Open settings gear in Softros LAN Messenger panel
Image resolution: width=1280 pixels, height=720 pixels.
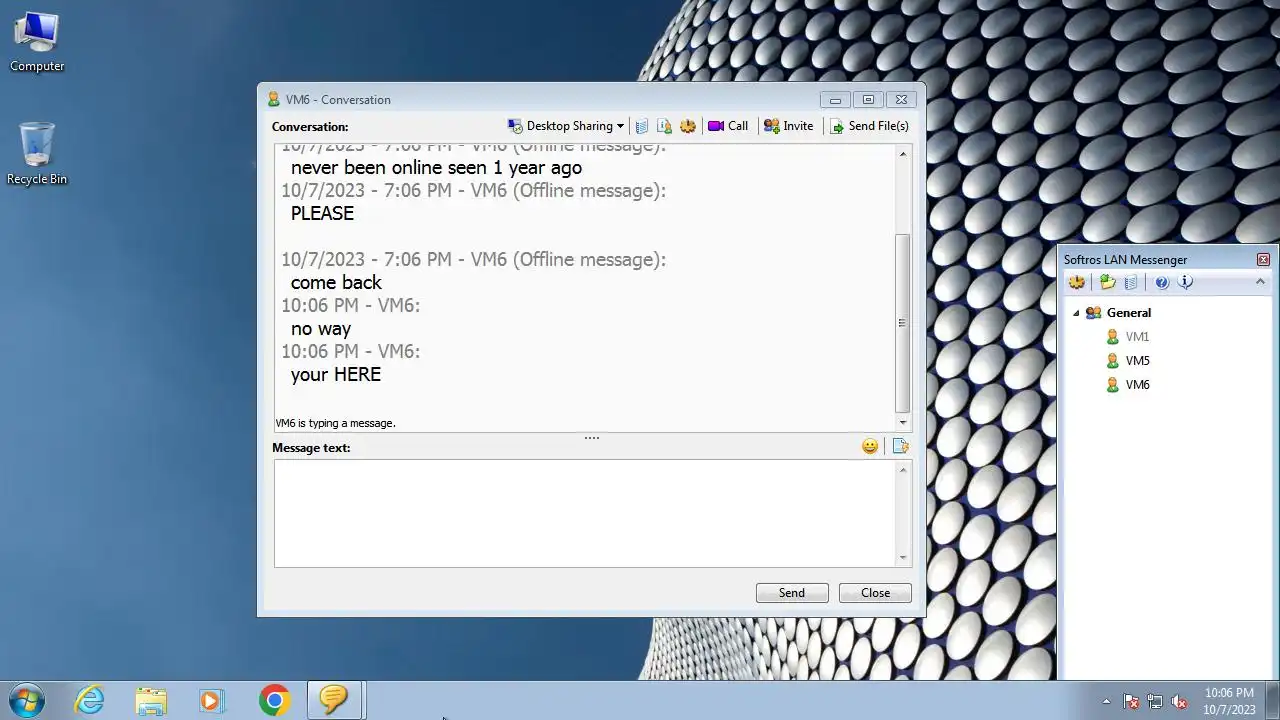1077,283
